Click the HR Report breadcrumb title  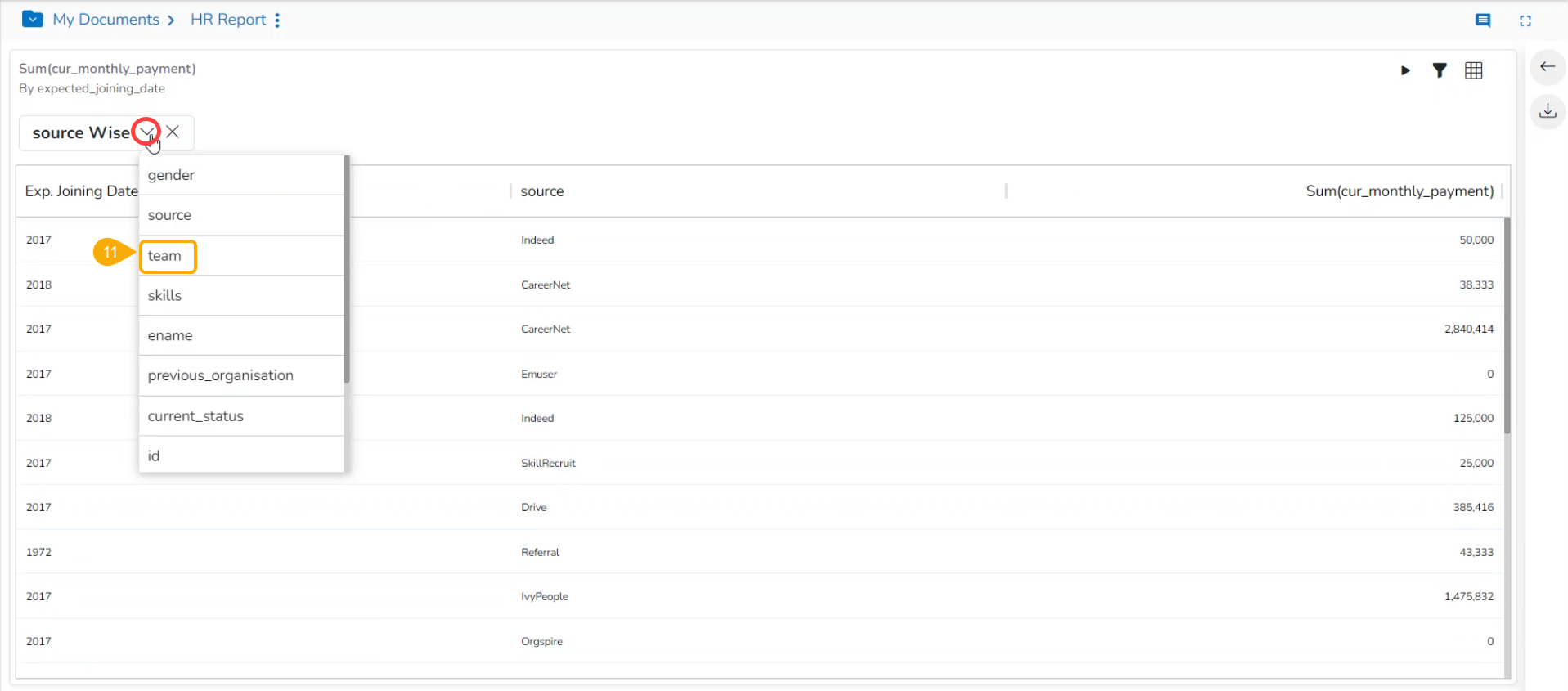tap(228, 20)
